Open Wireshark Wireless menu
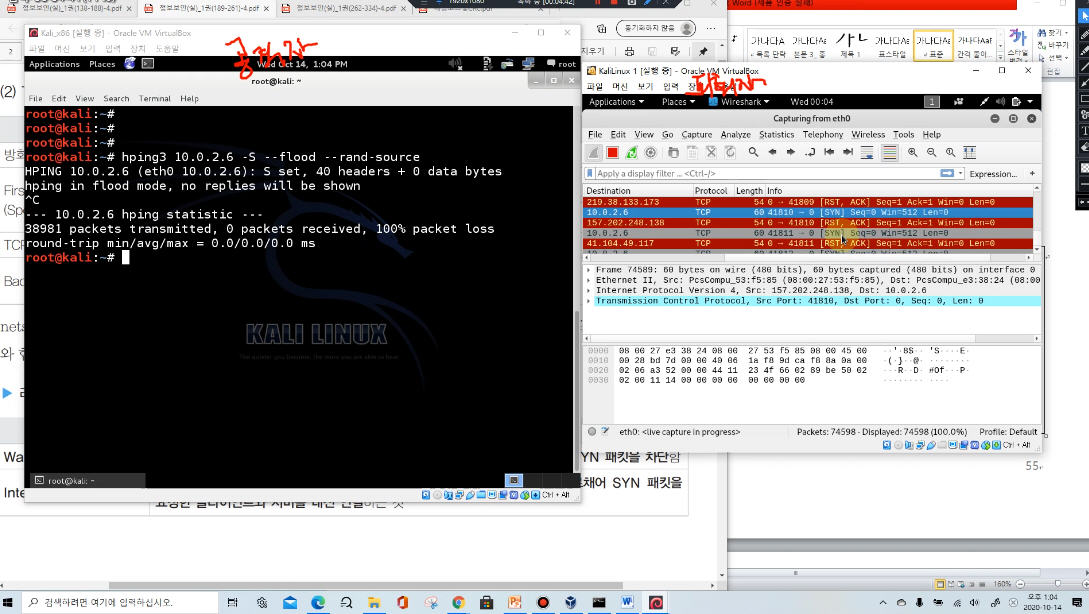The width and height of the screenshot is (1089, 614). click(868, 135)
